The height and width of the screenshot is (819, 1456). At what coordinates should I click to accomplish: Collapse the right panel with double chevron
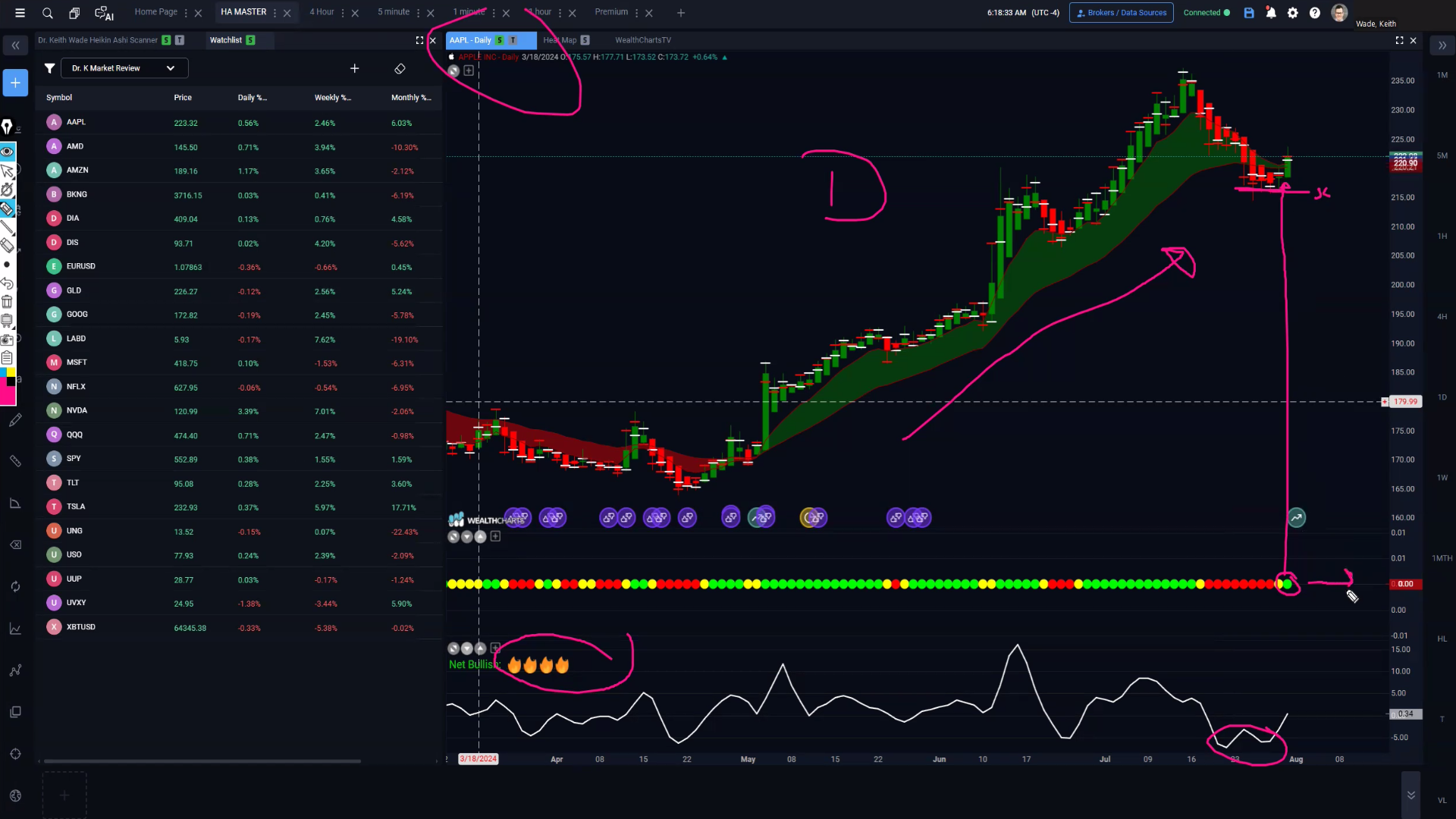1442,45
